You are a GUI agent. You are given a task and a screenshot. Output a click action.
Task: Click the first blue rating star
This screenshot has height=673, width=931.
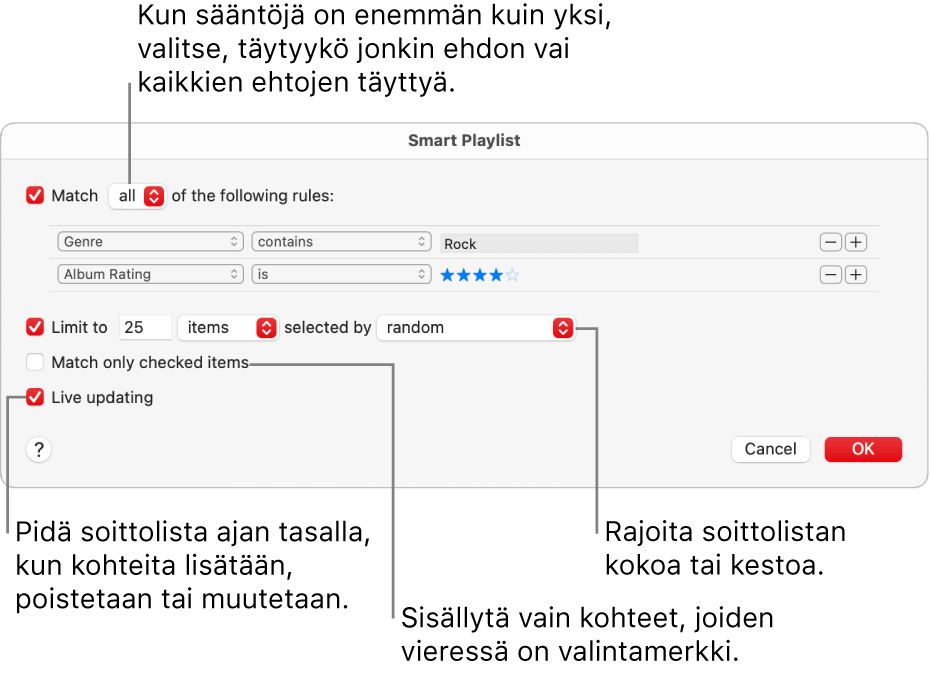pos(447,275)
